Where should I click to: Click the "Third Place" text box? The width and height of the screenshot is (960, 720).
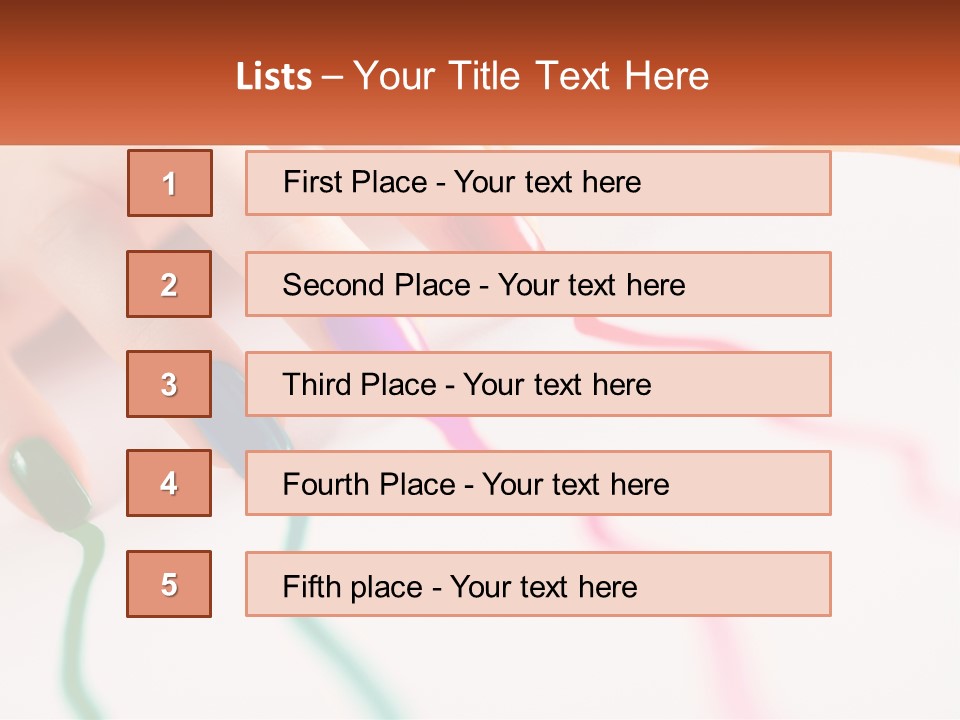click(538, 384)
